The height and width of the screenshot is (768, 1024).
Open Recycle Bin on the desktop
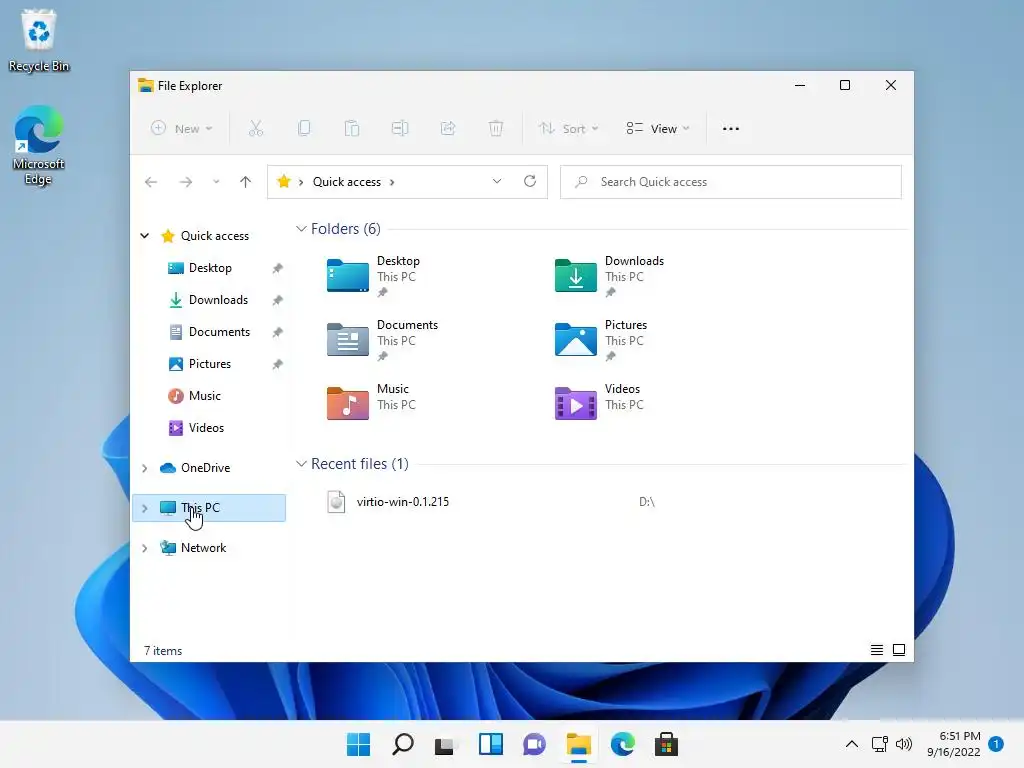click(39, 40)
